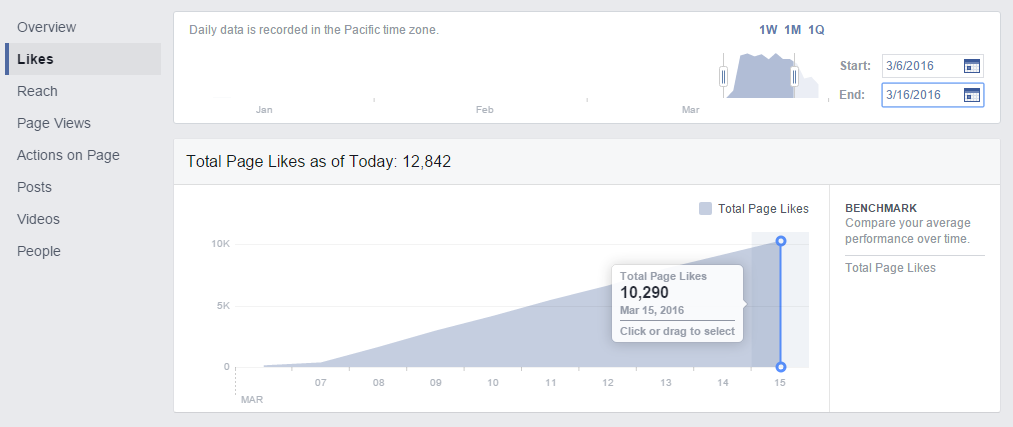Click the Total Page Likes legend square

point(705,209)
